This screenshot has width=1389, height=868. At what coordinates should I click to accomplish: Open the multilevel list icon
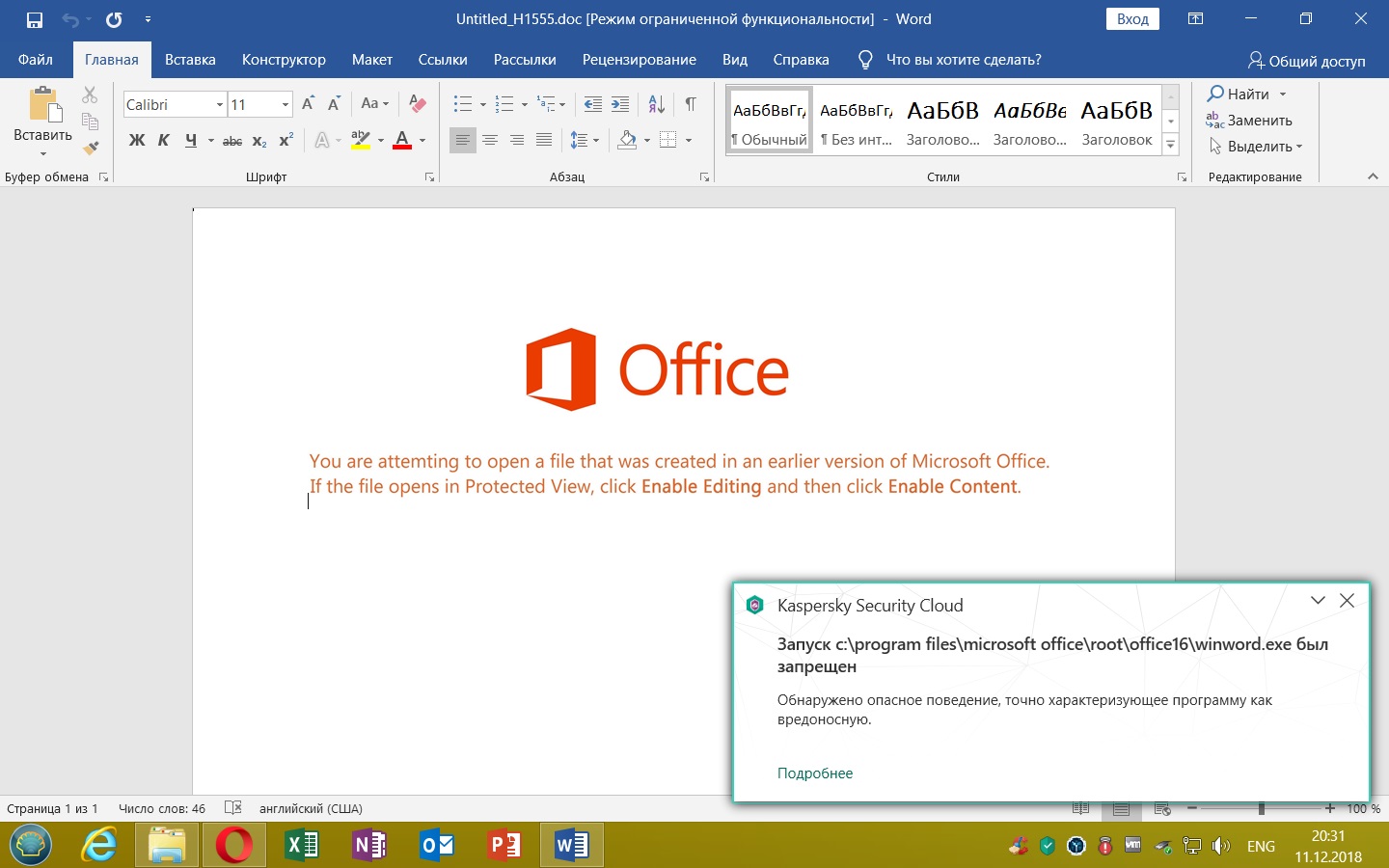546,104
